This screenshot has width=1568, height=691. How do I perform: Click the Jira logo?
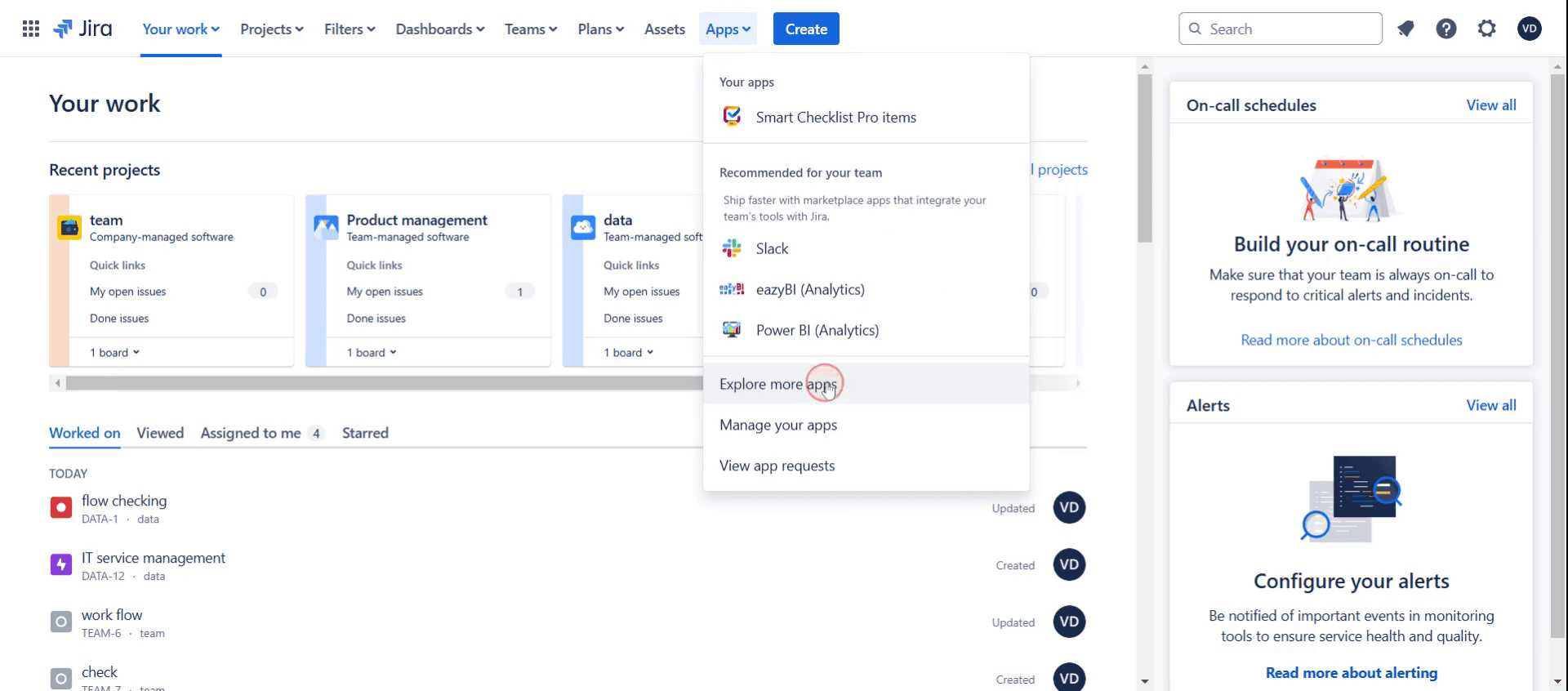click(82, 29)
